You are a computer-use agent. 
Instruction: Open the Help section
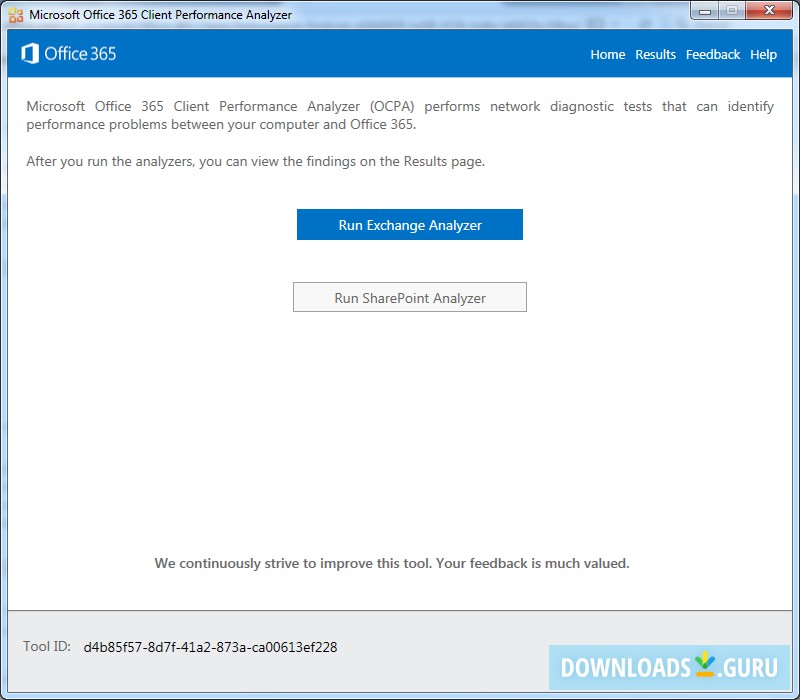(x=763, y=54)
